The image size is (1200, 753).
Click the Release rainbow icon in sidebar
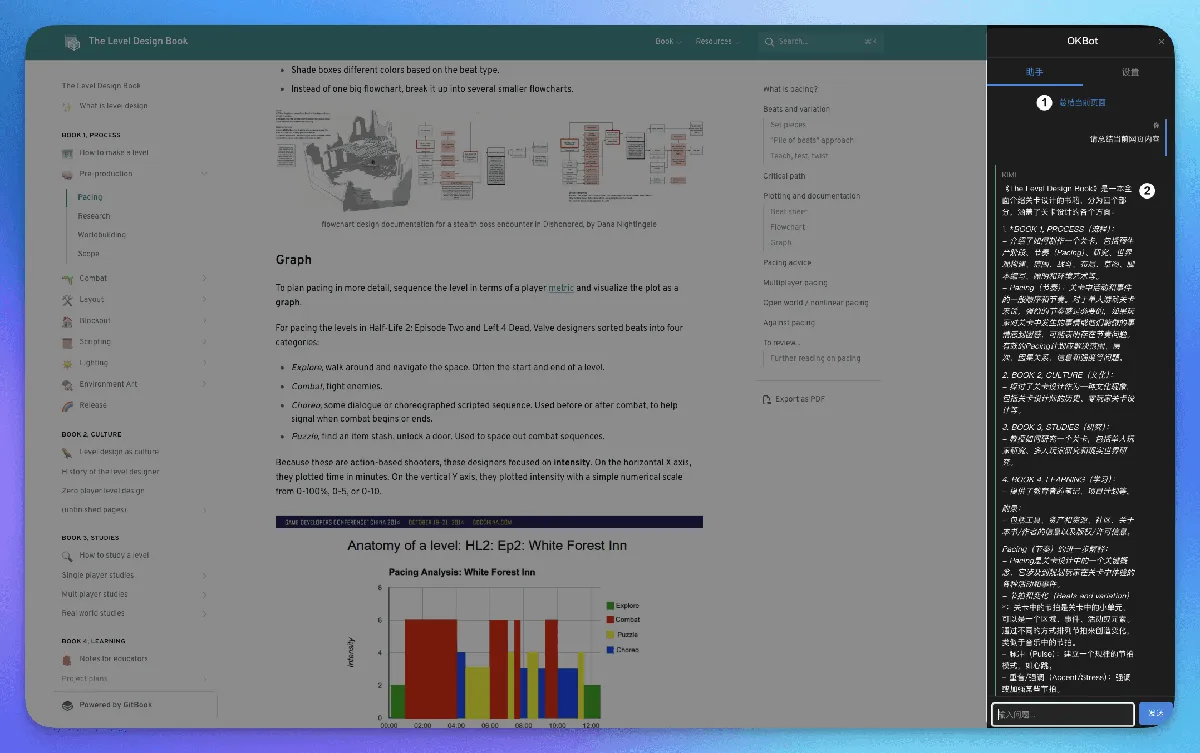click(x=67, y=405)
